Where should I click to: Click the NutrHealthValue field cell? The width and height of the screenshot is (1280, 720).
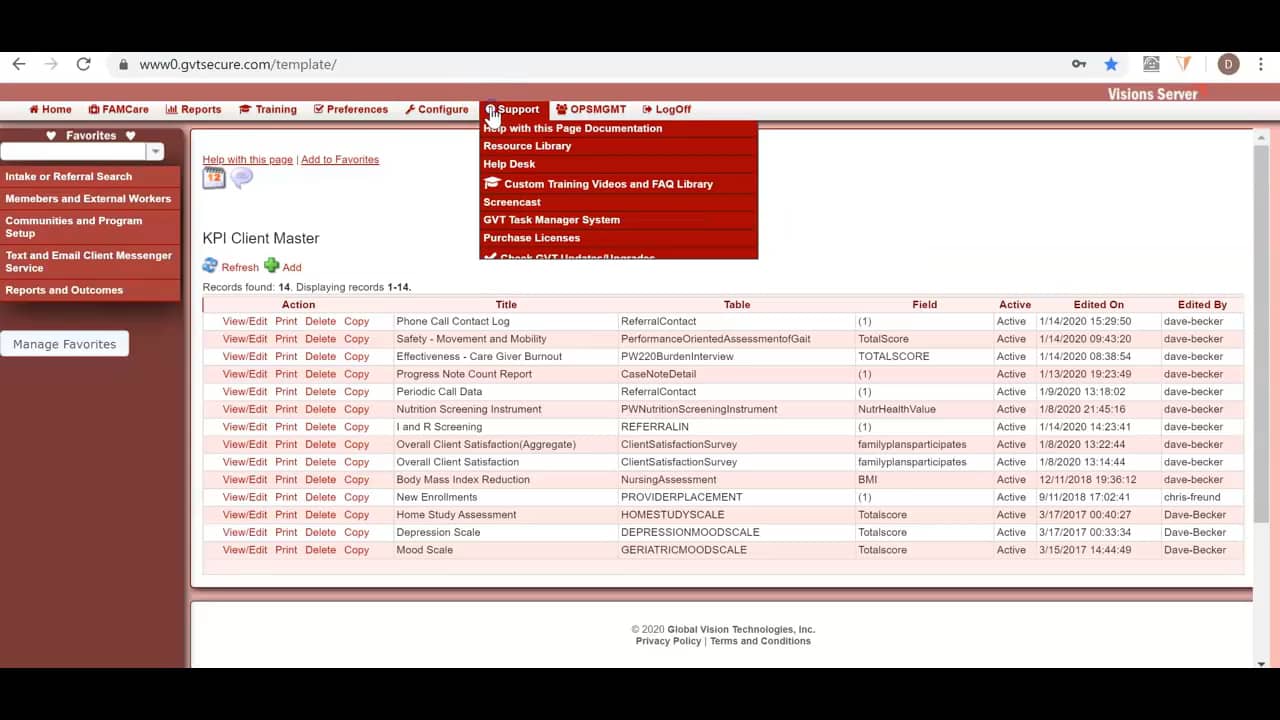click(897, 409)
